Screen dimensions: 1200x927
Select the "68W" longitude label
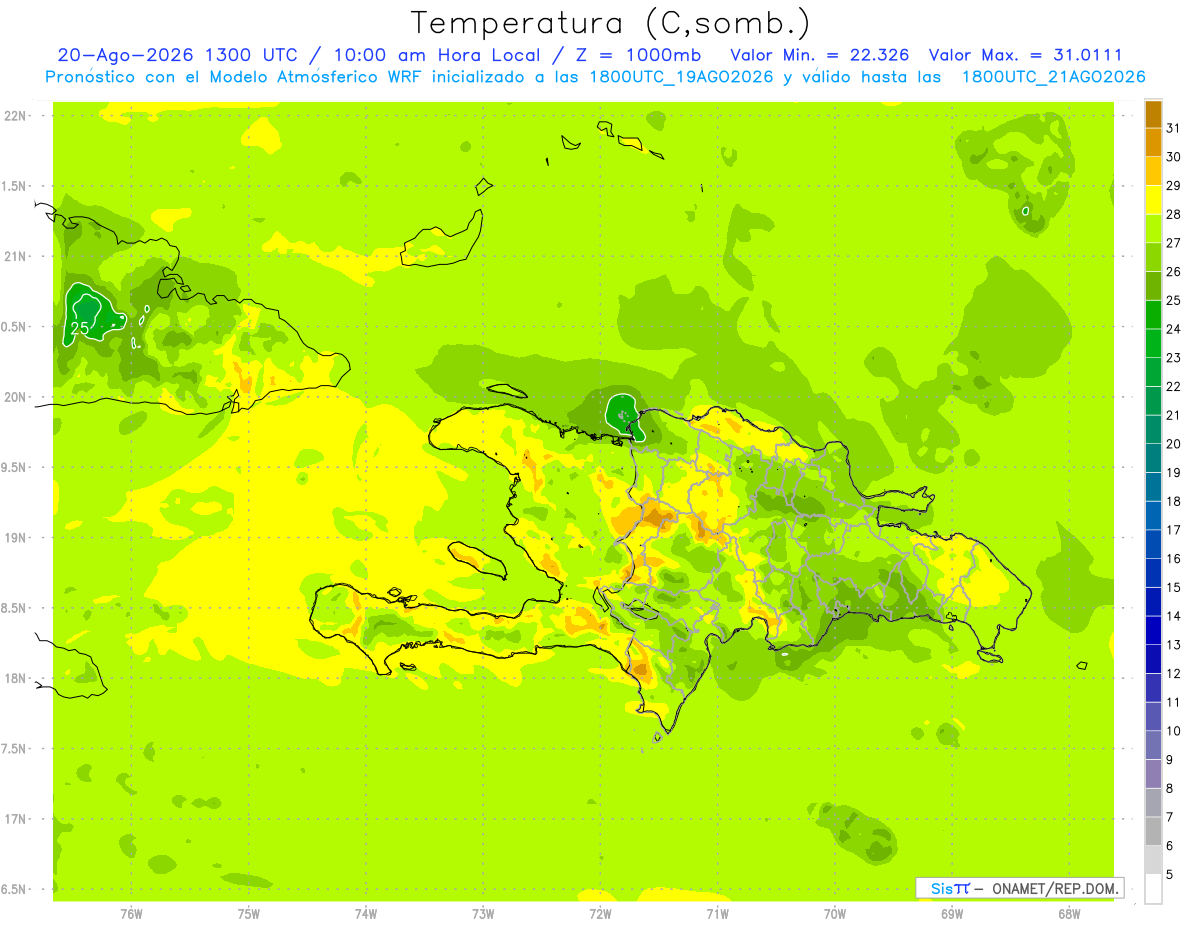1069,914
